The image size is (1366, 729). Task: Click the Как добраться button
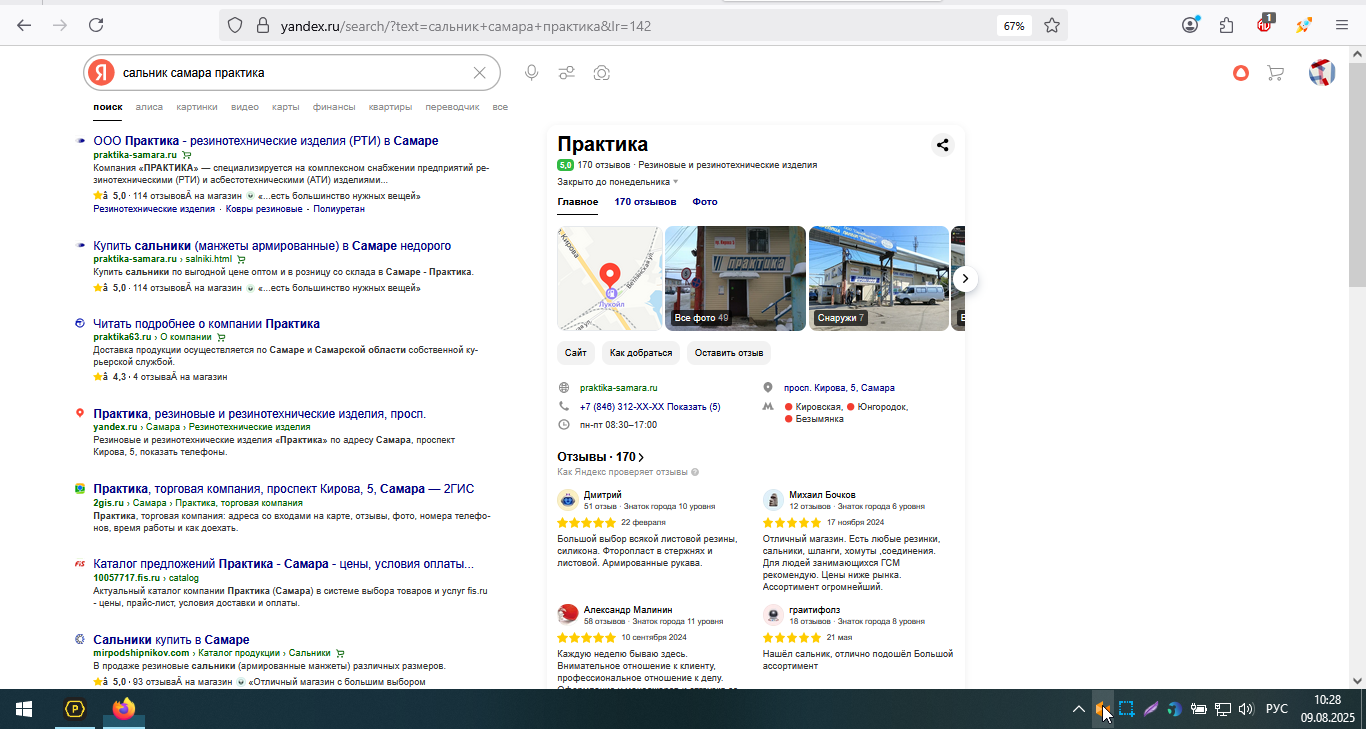[641, 353]
